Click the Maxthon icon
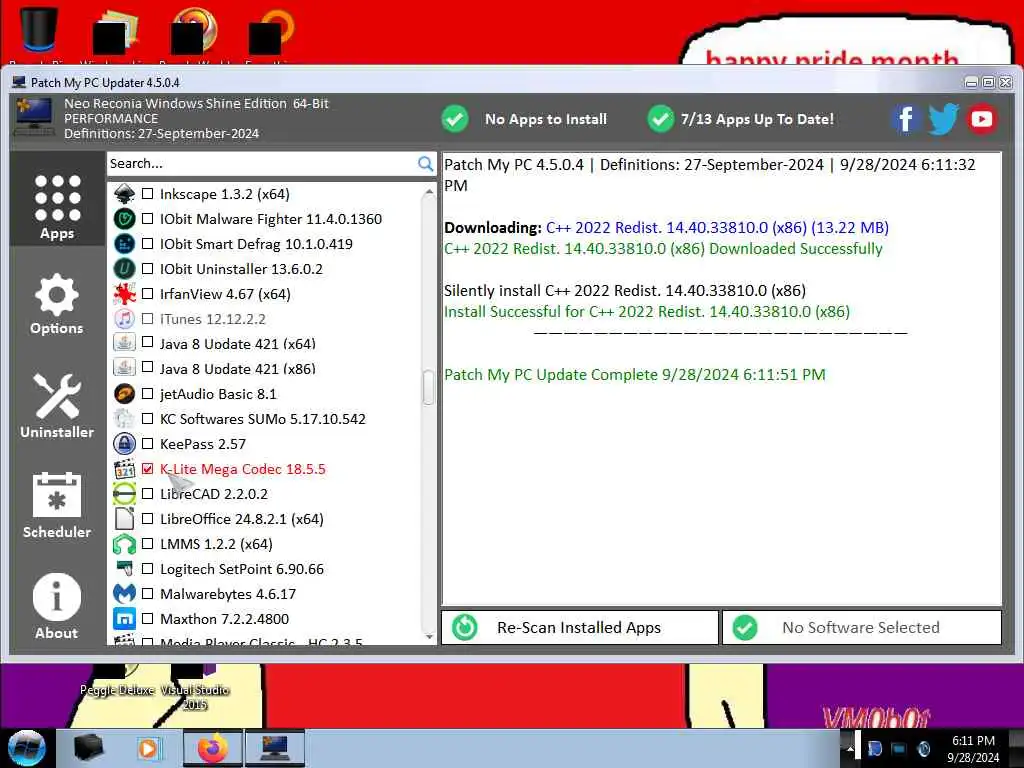The height and width of the screenshot is (768, 1024). pos(124,618)
